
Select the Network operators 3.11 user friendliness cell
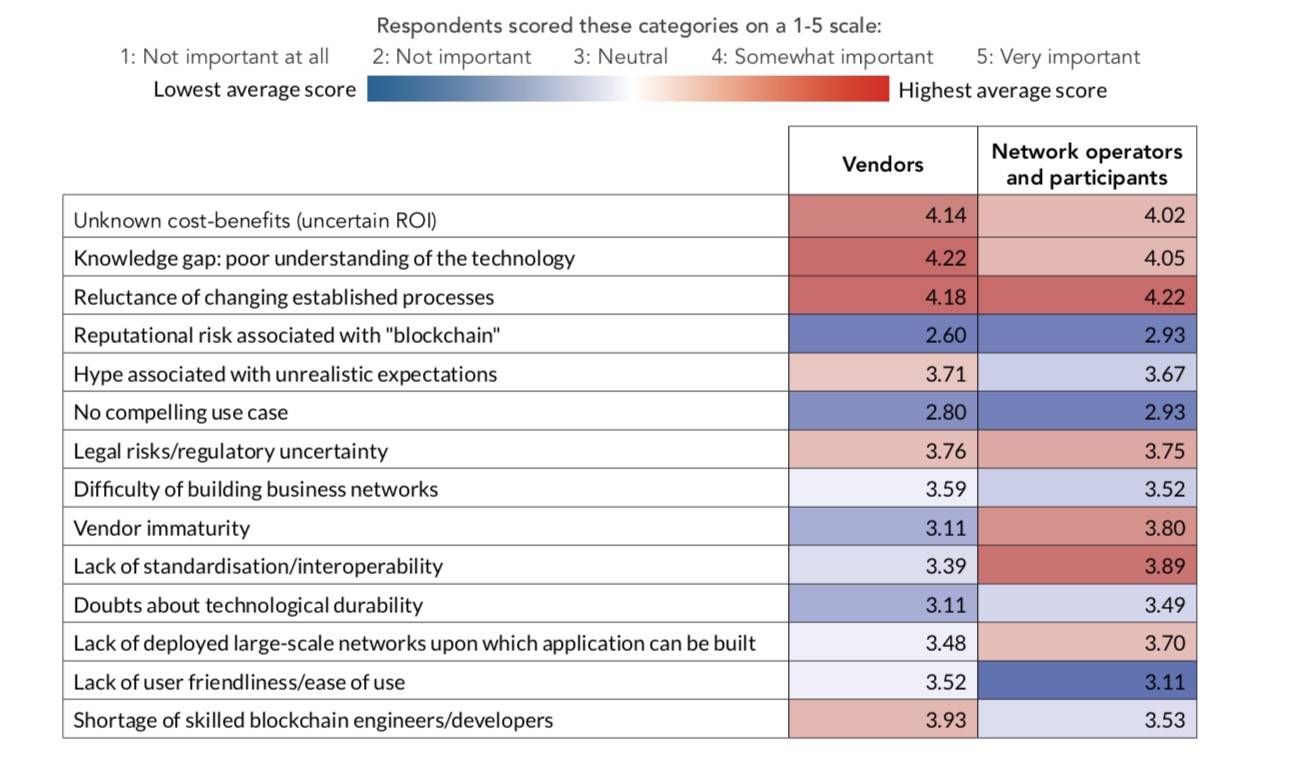click(1087, 682)
